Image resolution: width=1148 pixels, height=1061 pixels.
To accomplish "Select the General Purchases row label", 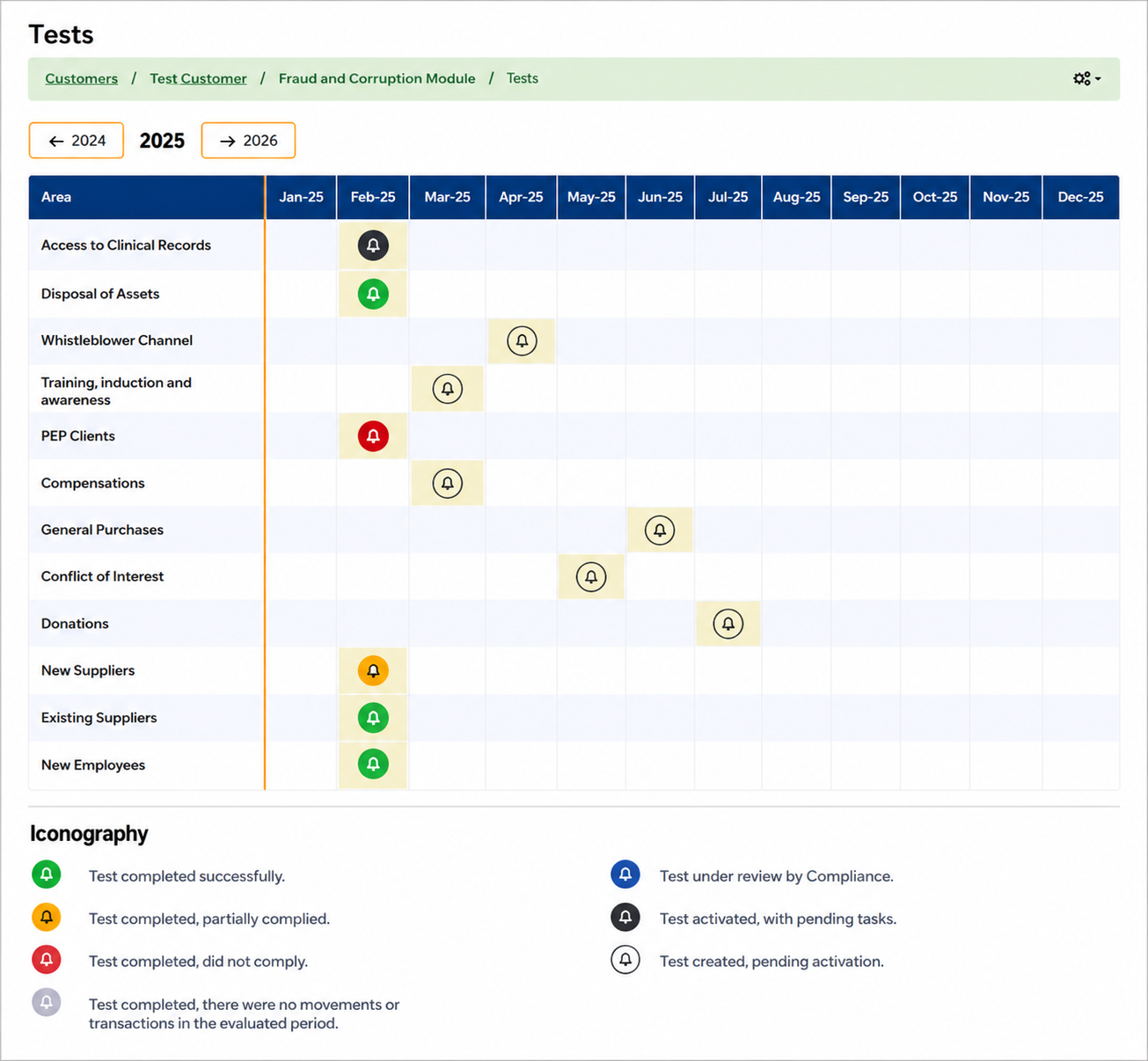I will [x=102, y=530].
